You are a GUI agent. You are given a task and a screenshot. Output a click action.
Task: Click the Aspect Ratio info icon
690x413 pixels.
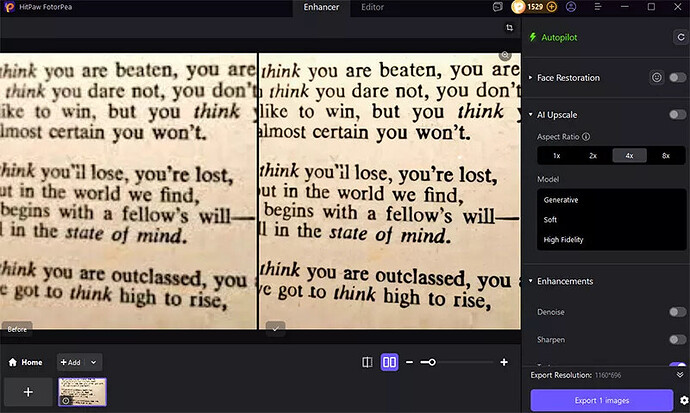(x=586, y=137)
